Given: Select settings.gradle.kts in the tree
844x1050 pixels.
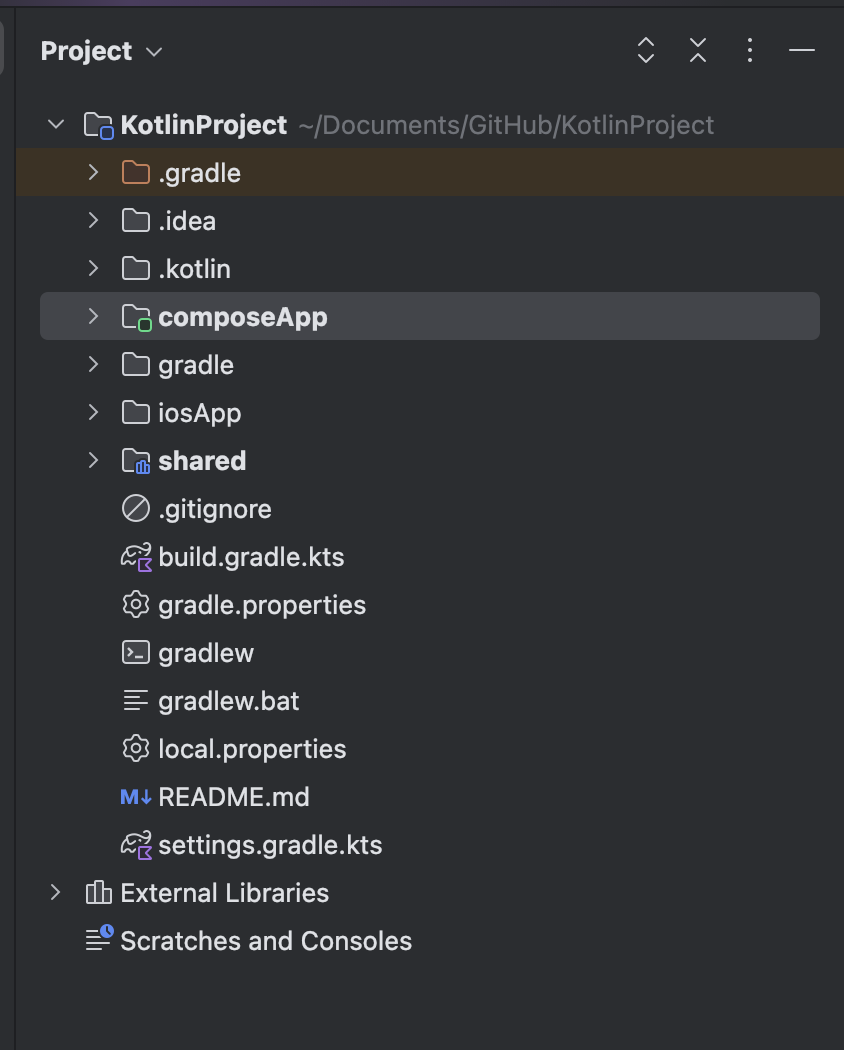Looking at the screenshot, I should point(270,845).
